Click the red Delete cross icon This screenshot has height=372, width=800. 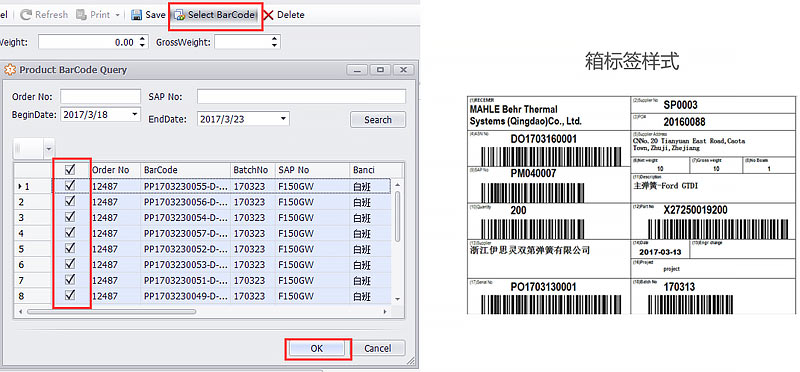click(x=268, y=15)
